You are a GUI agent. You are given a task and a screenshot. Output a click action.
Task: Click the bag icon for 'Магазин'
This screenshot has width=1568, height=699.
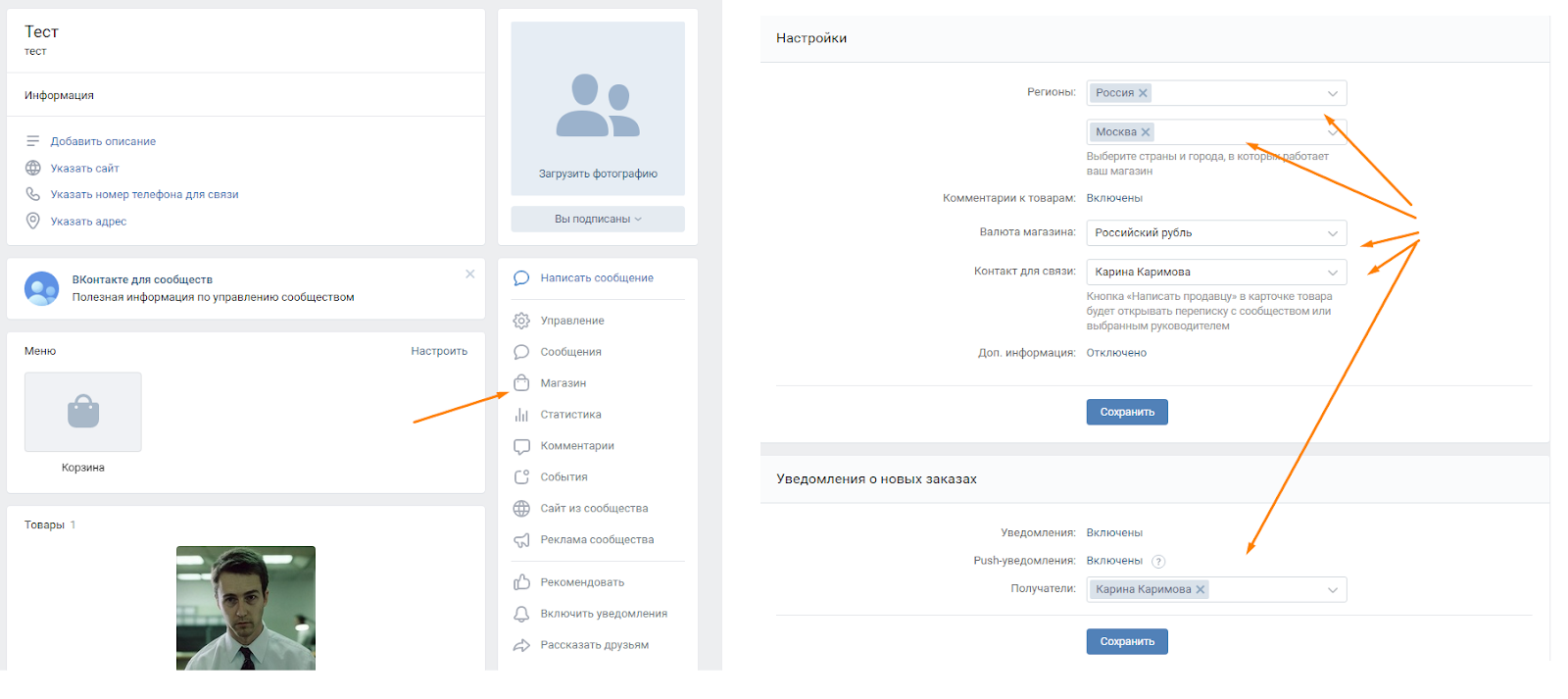tap(521, 383)
